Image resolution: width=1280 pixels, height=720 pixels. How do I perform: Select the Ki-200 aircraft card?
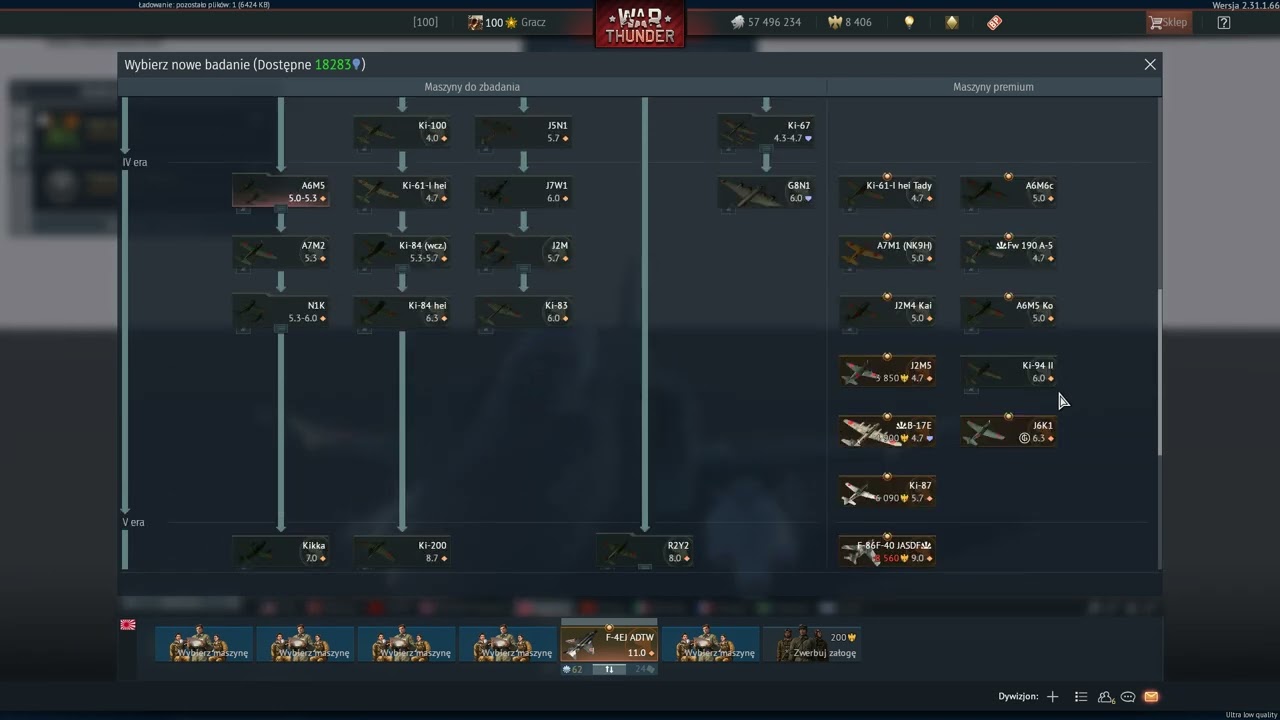401,552
